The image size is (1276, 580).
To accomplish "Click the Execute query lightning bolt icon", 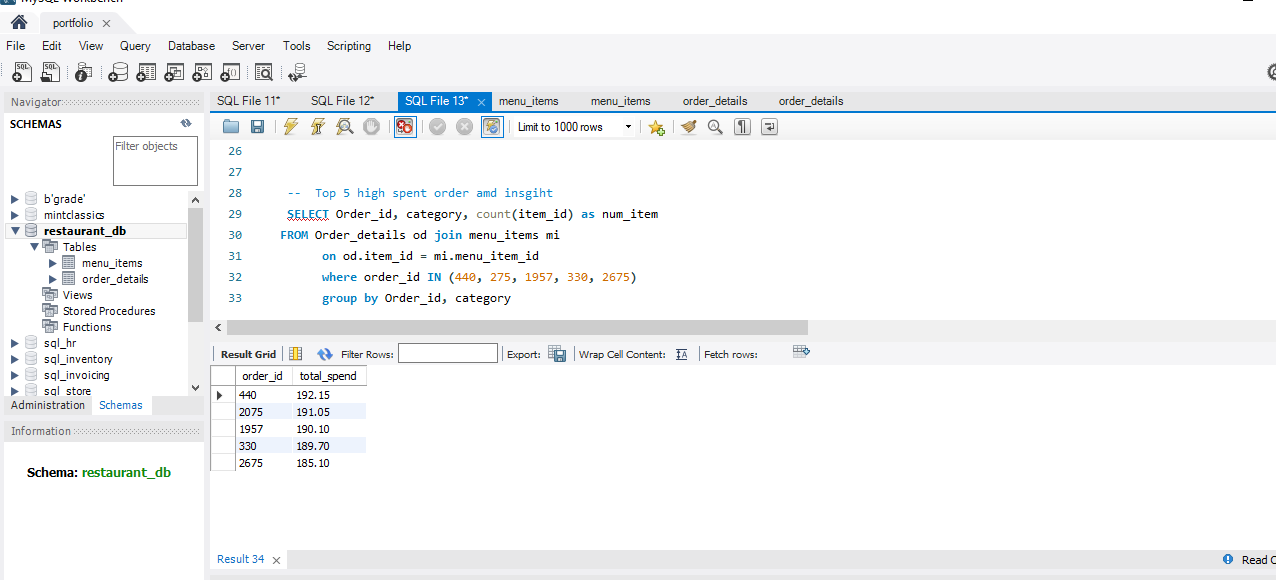I will 291,127.
